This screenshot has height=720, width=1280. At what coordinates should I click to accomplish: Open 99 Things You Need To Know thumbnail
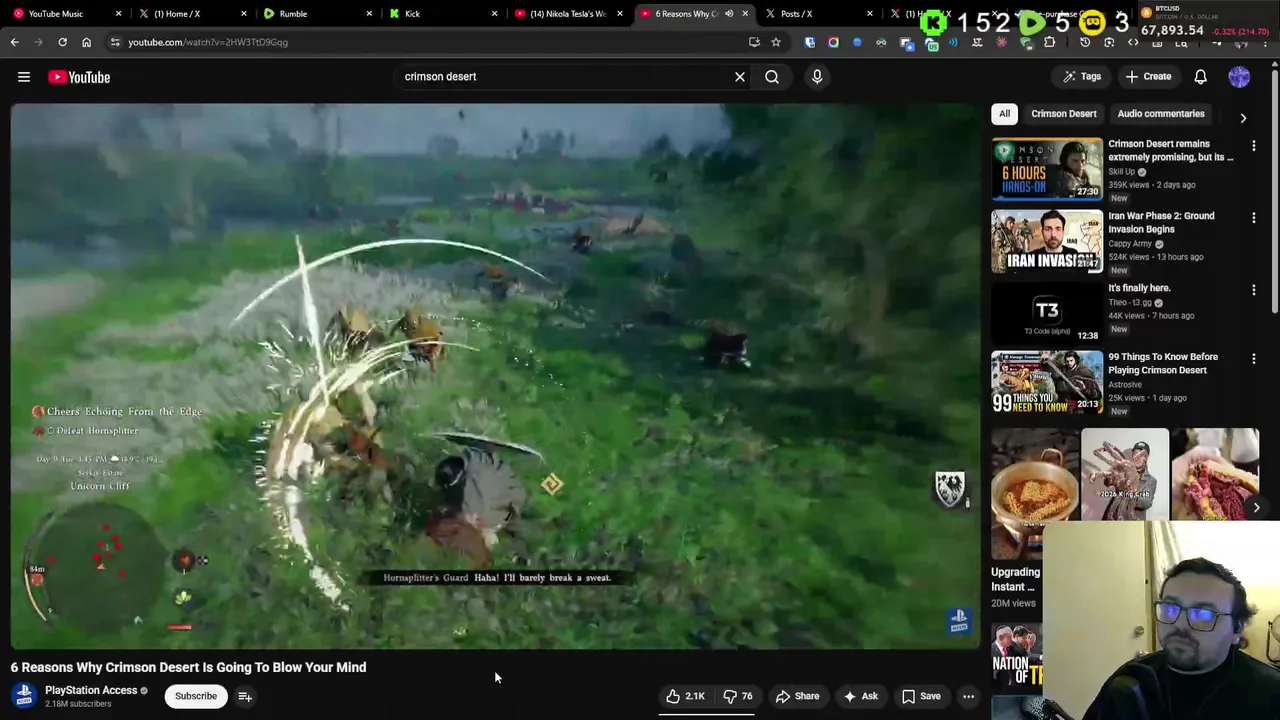tap(1047, 382)
